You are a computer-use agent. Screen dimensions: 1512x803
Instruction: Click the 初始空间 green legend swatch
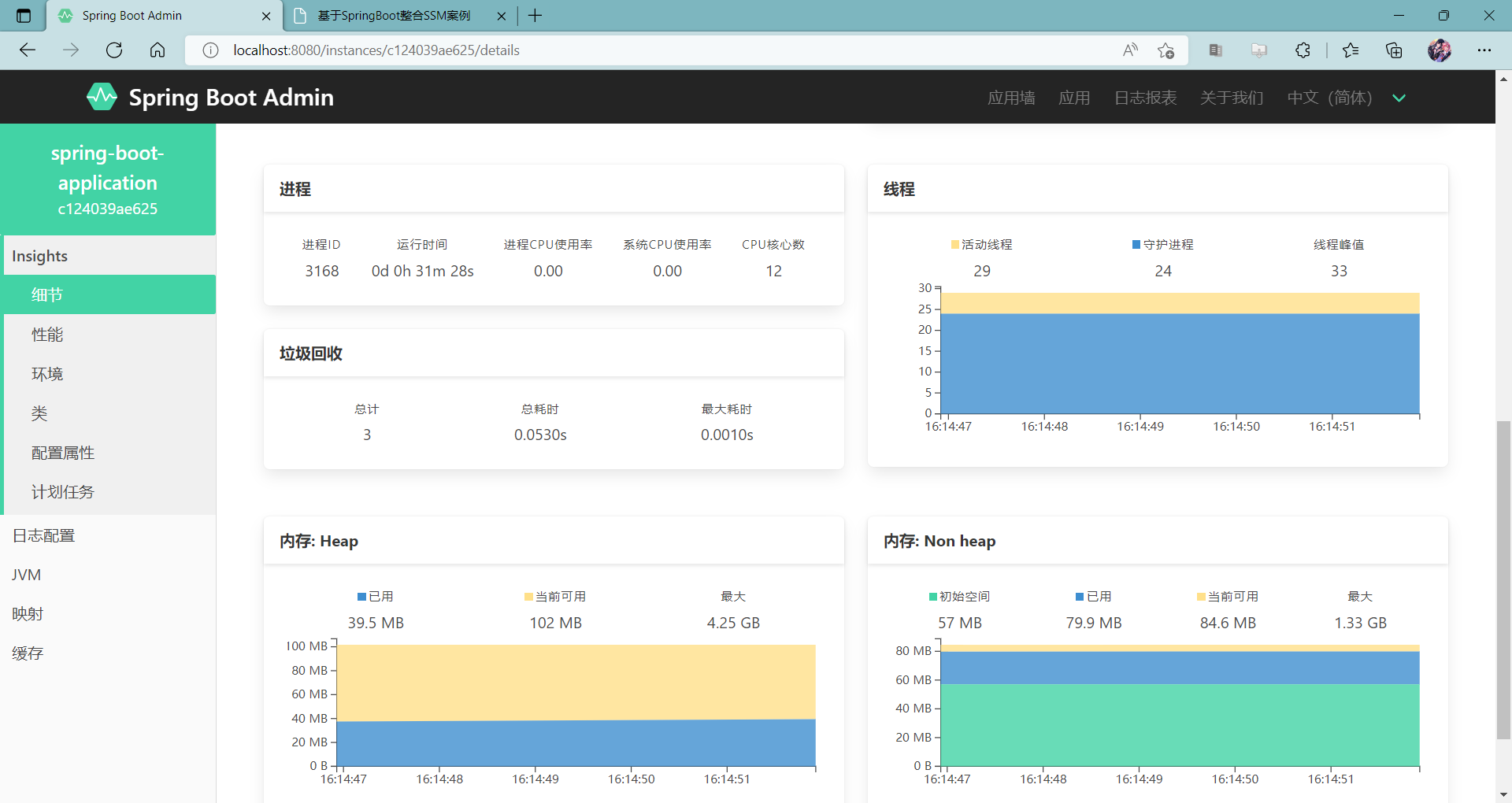point(933,597)
